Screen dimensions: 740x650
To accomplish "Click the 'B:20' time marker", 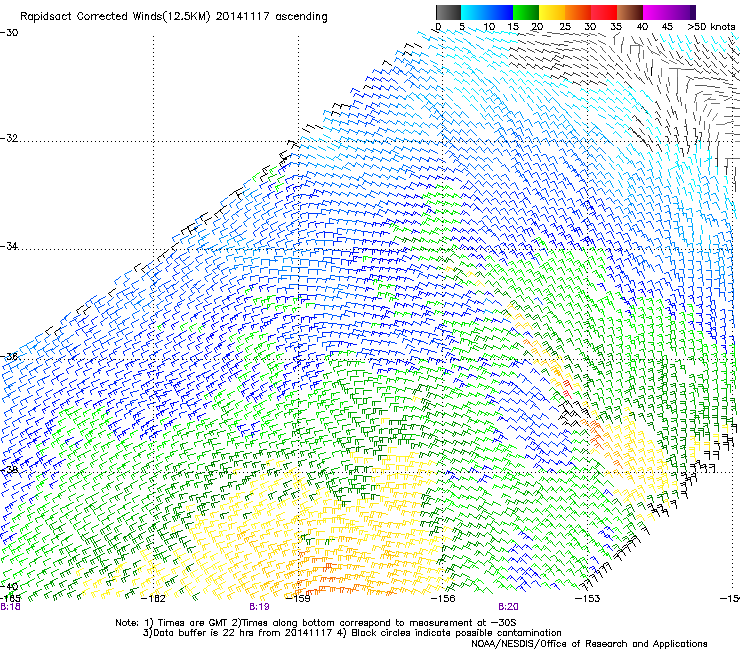I will (x=508, y=607).
